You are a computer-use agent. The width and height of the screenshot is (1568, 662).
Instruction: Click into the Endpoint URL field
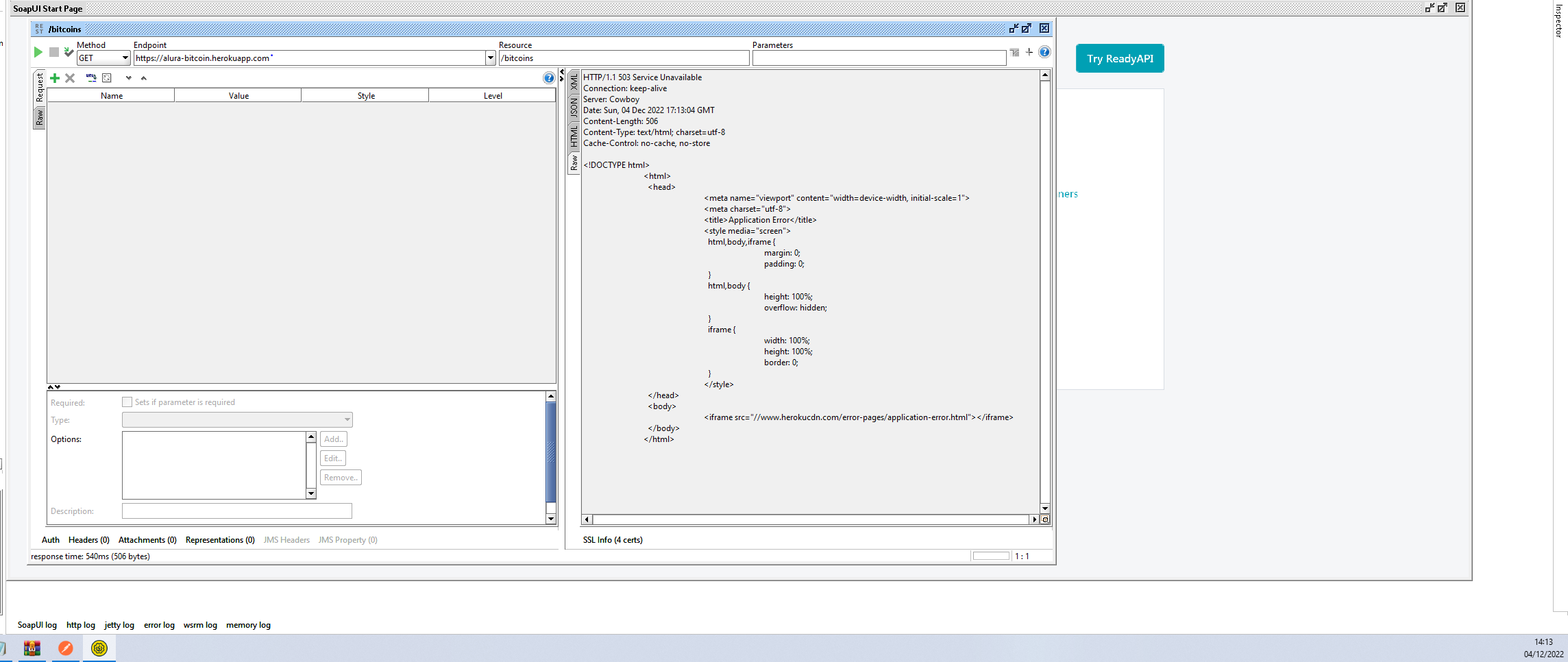[x=310, y=58]
